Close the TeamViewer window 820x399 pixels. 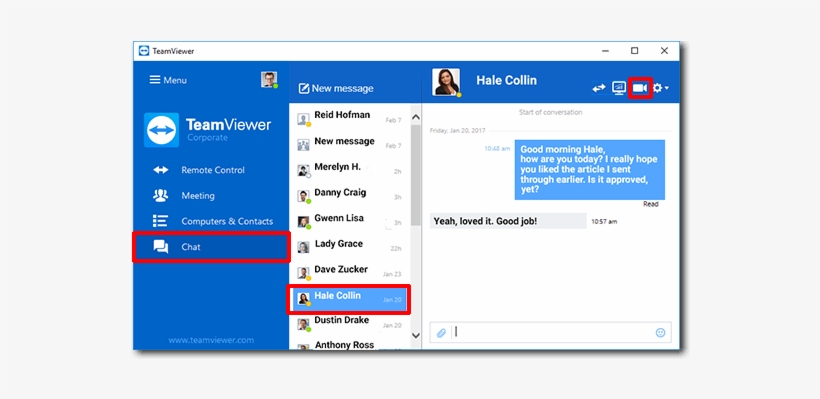[x=664, y=51]
